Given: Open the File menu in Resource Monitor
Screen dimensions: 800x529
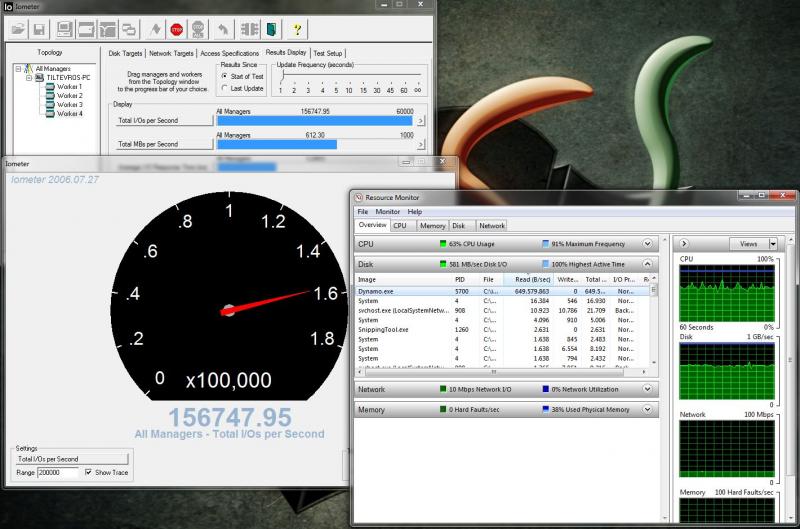Looking at the screenshot, I should [x=363, y=212].
